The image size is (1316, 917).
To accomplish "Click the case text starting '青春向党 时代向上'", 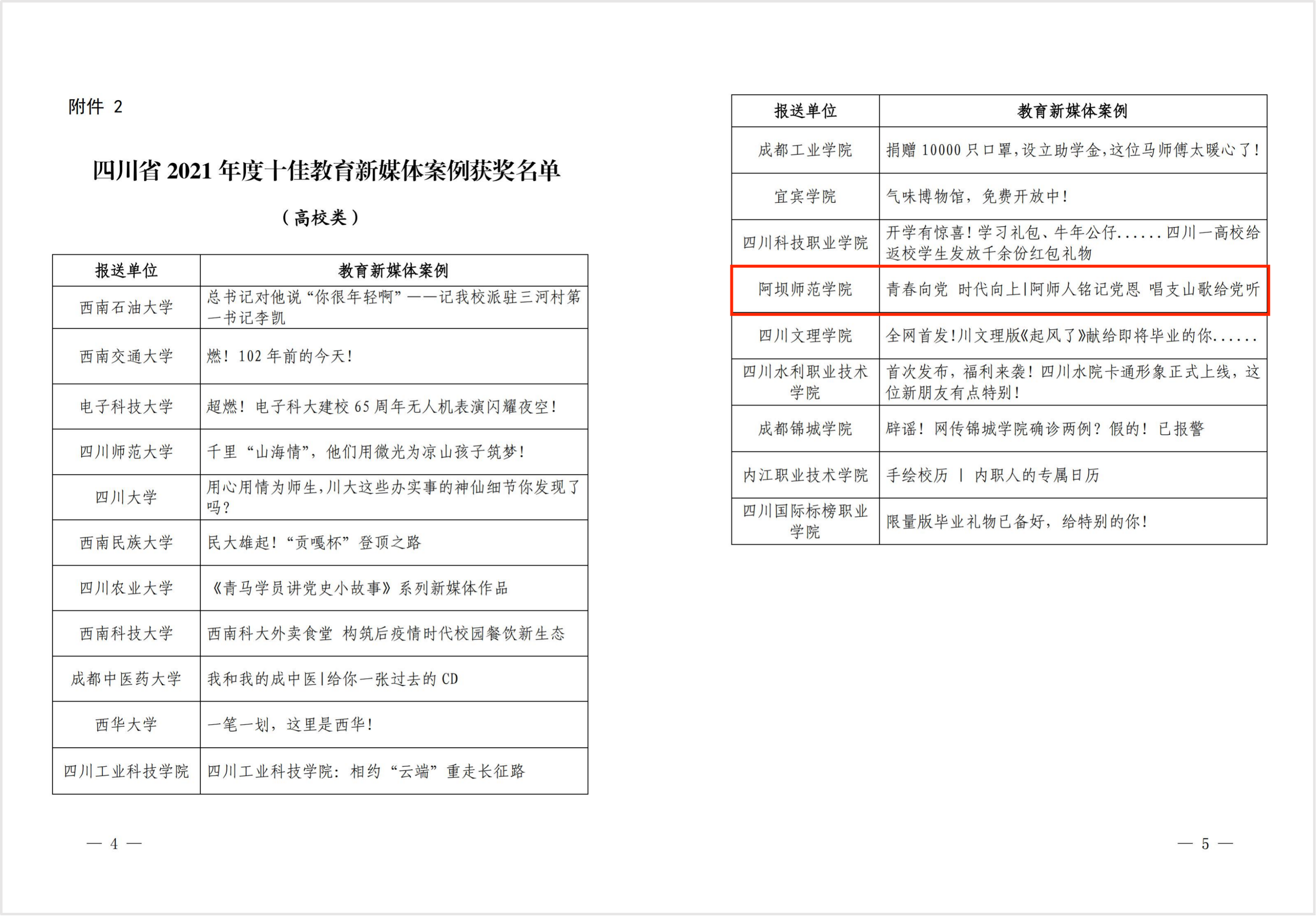I will coord(1073,290).
